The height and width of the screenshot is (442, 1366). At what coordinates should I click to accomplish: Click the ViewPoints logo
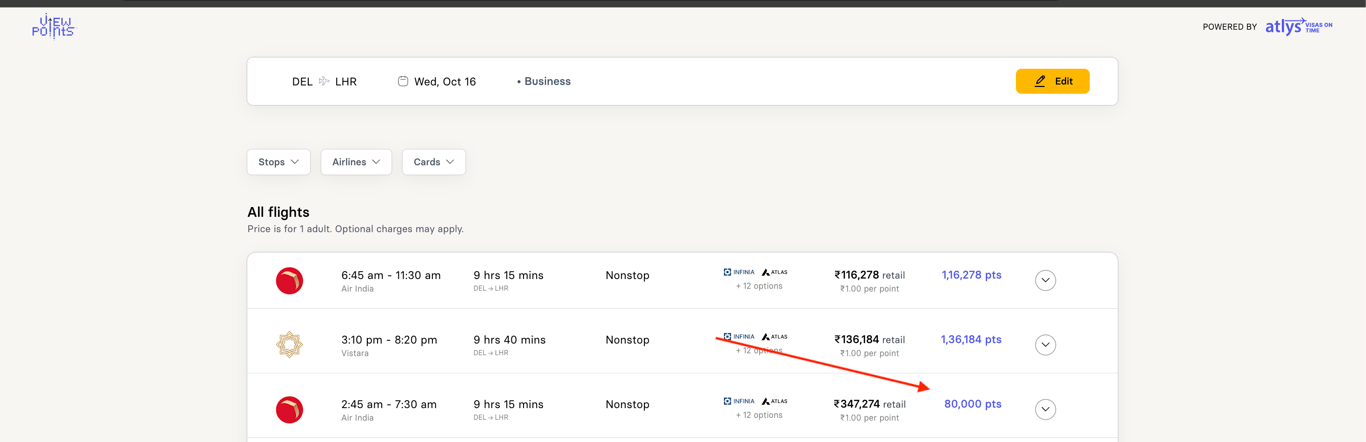(53, 27)
